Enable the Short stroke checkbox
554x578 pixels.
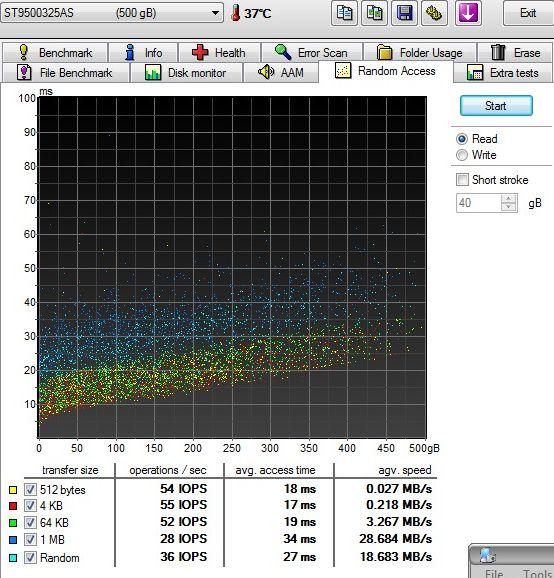click(x=462, y=180)
